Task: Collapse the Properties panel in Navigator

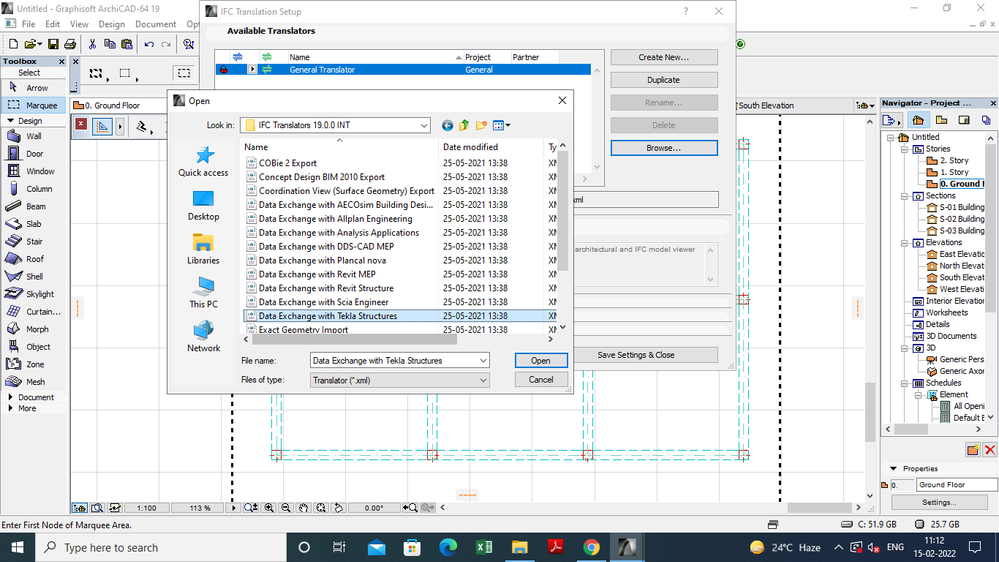Action: tap(893, 468)
